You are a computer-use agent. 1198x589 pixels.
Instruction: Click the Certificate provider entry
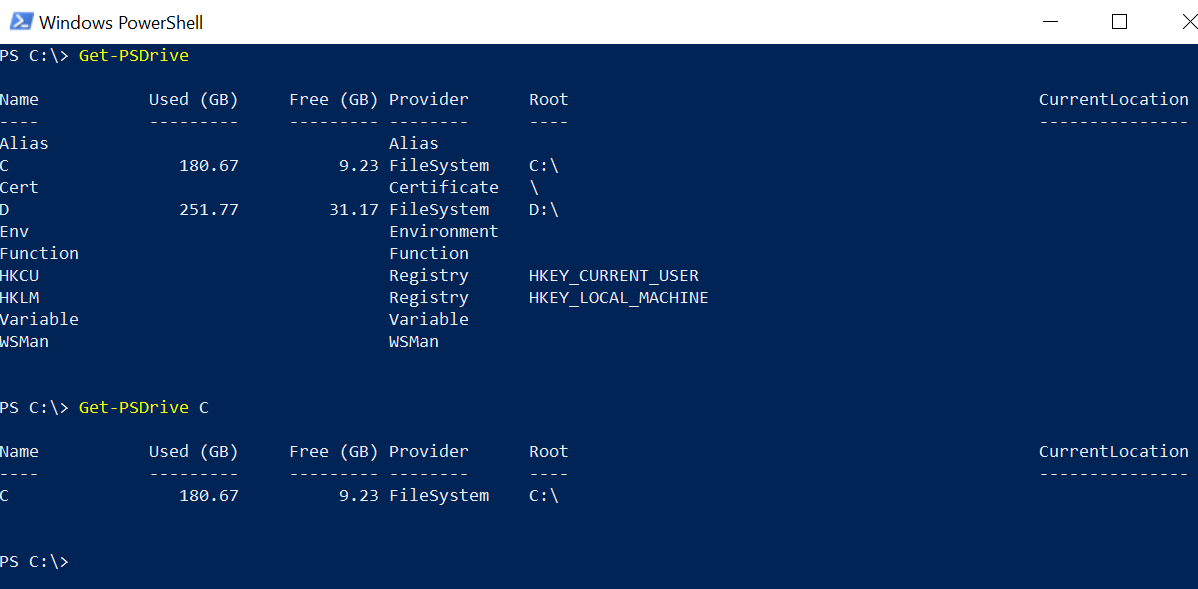[x=444, y=188]
